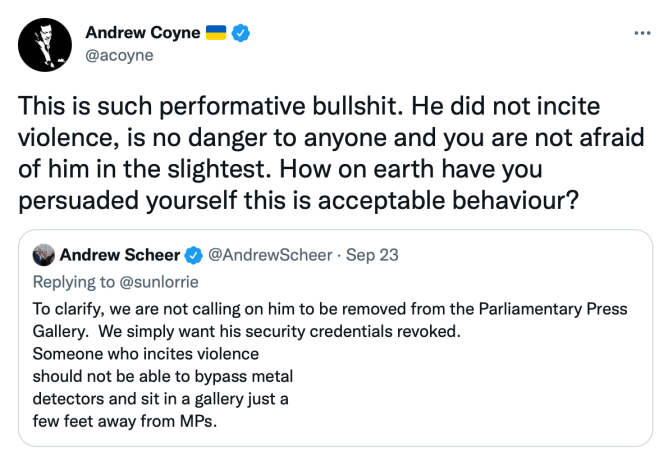Click the blue verified badge beside Andrew Coyne
Screen dimensions: 659x456
click(x=241, y=33)
